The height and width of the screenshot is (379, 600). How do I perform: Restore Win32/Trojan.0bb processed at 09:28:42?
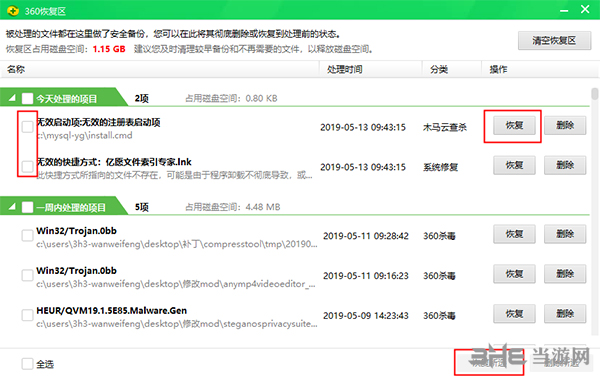(x=514, y=234)
